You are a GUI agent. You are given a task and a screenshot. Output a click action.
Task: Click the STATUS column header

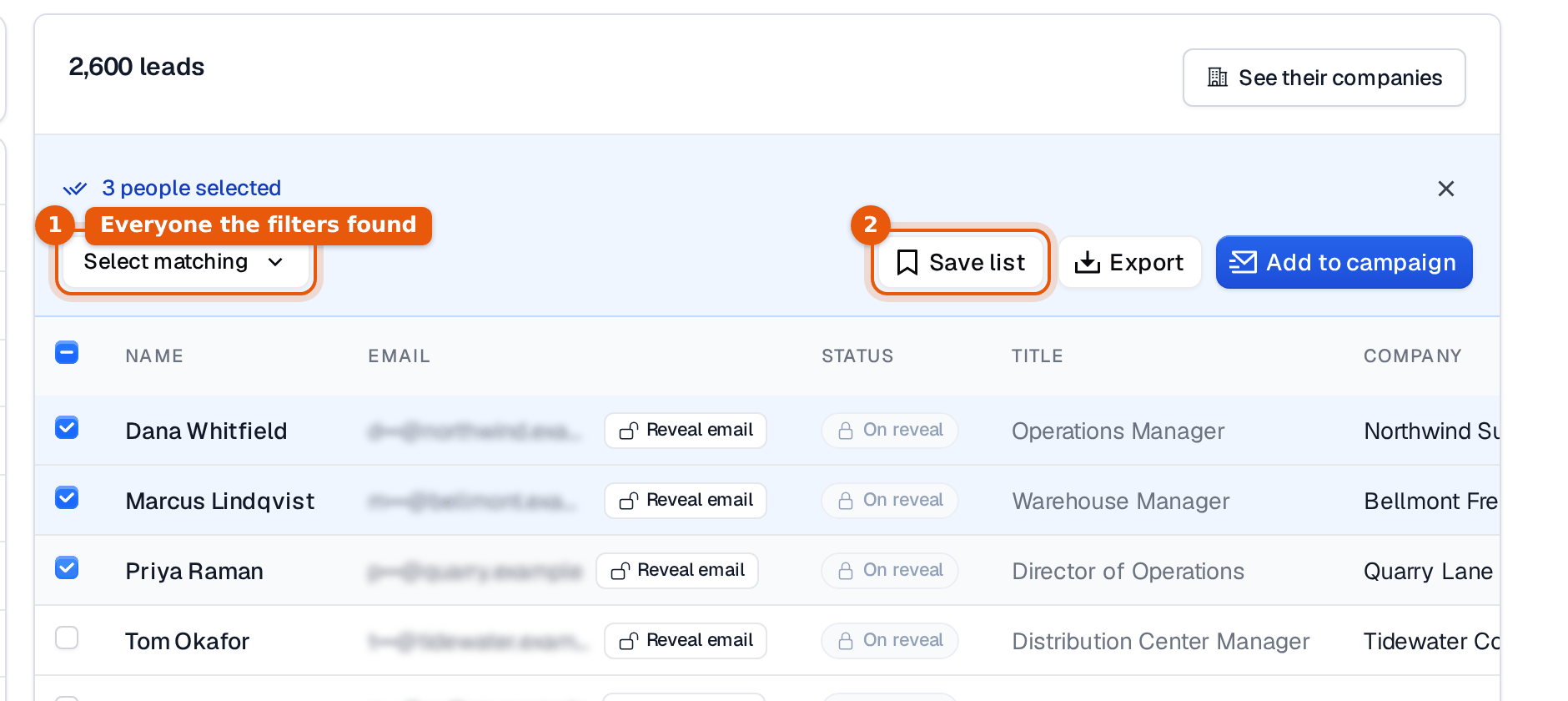[x=857, y=356]
